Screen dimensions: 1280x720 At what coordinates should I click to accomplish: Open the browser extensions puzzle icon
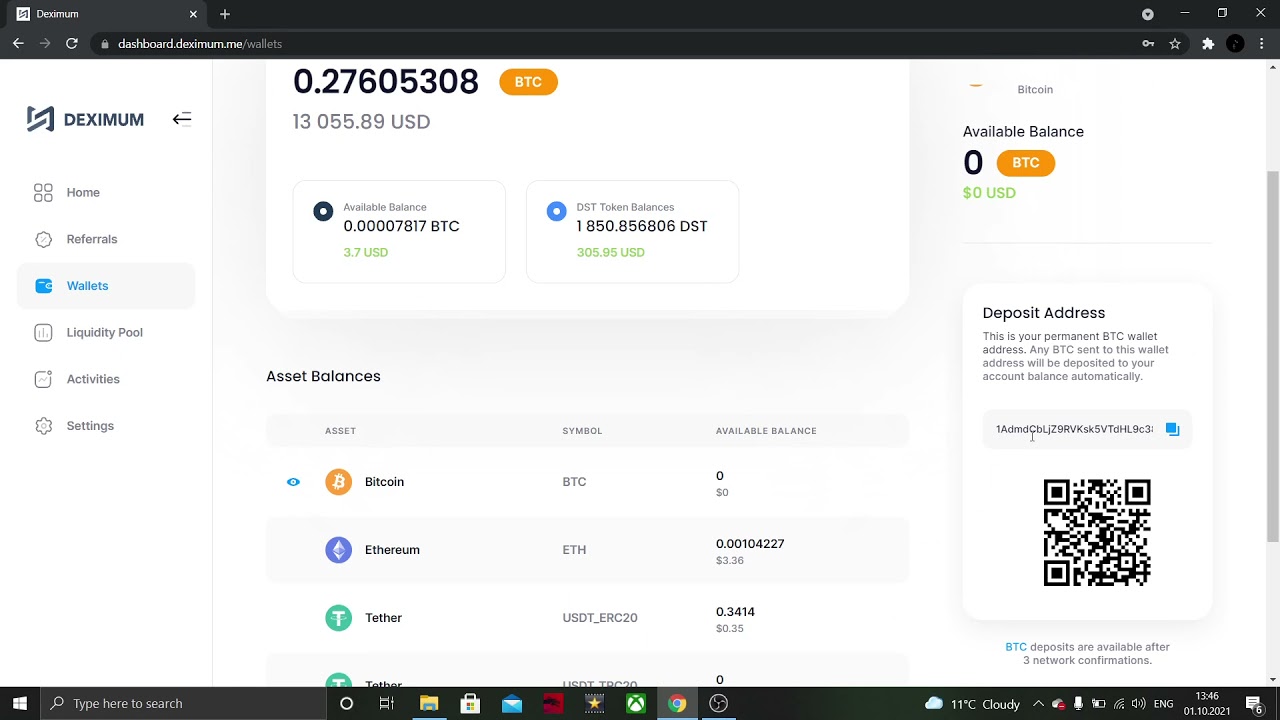point(1208,44)
